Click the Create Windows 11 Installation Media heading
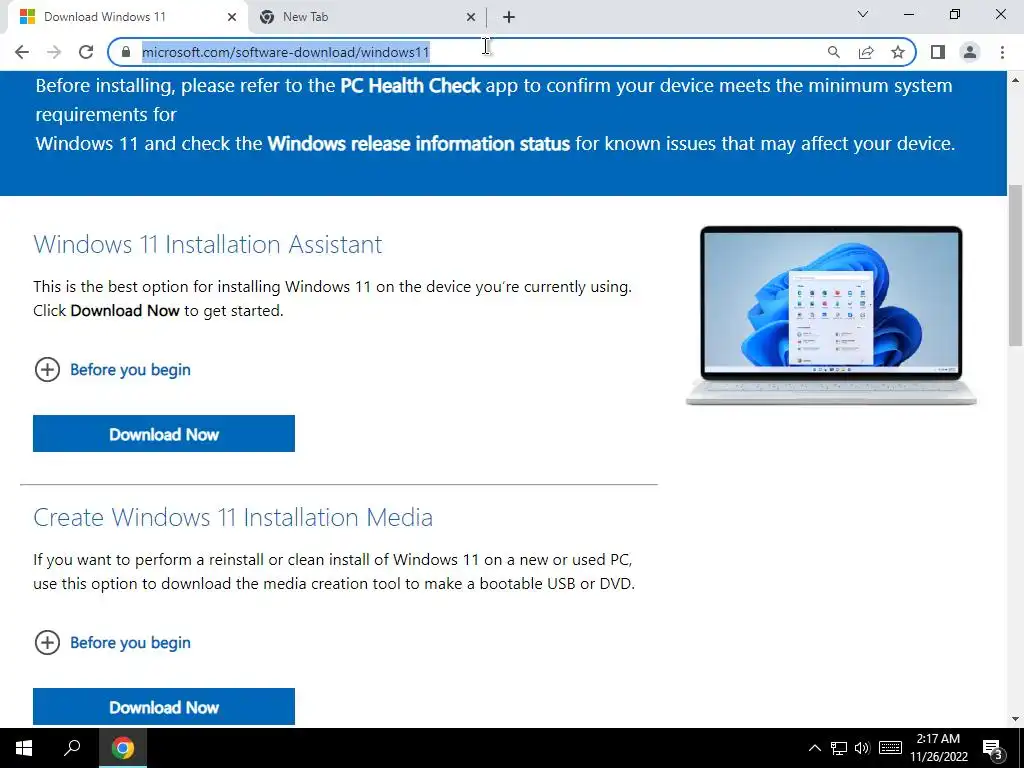 point(233,517)
